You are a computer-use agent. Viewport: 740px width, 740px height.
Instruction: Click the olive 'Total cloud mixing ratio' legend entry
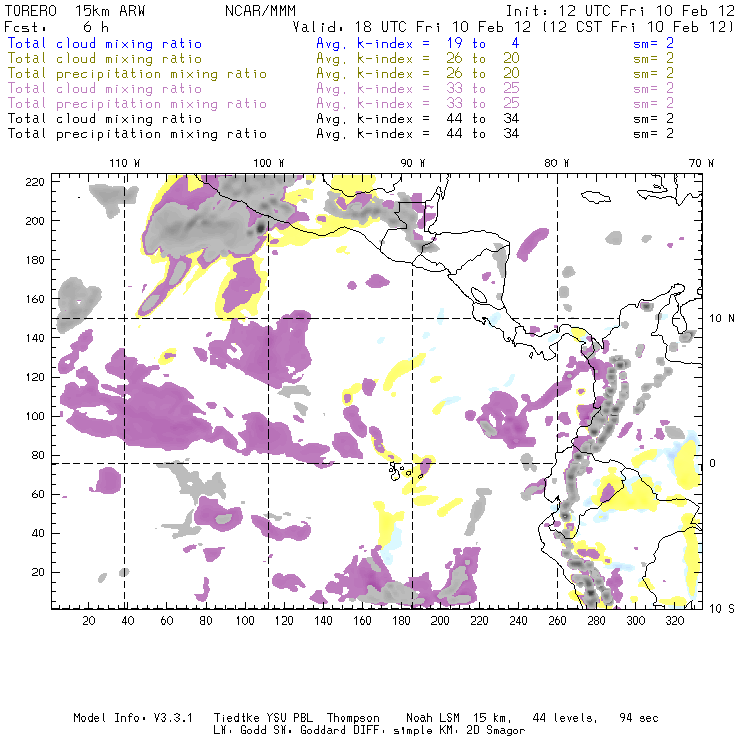tap(105, 59)
